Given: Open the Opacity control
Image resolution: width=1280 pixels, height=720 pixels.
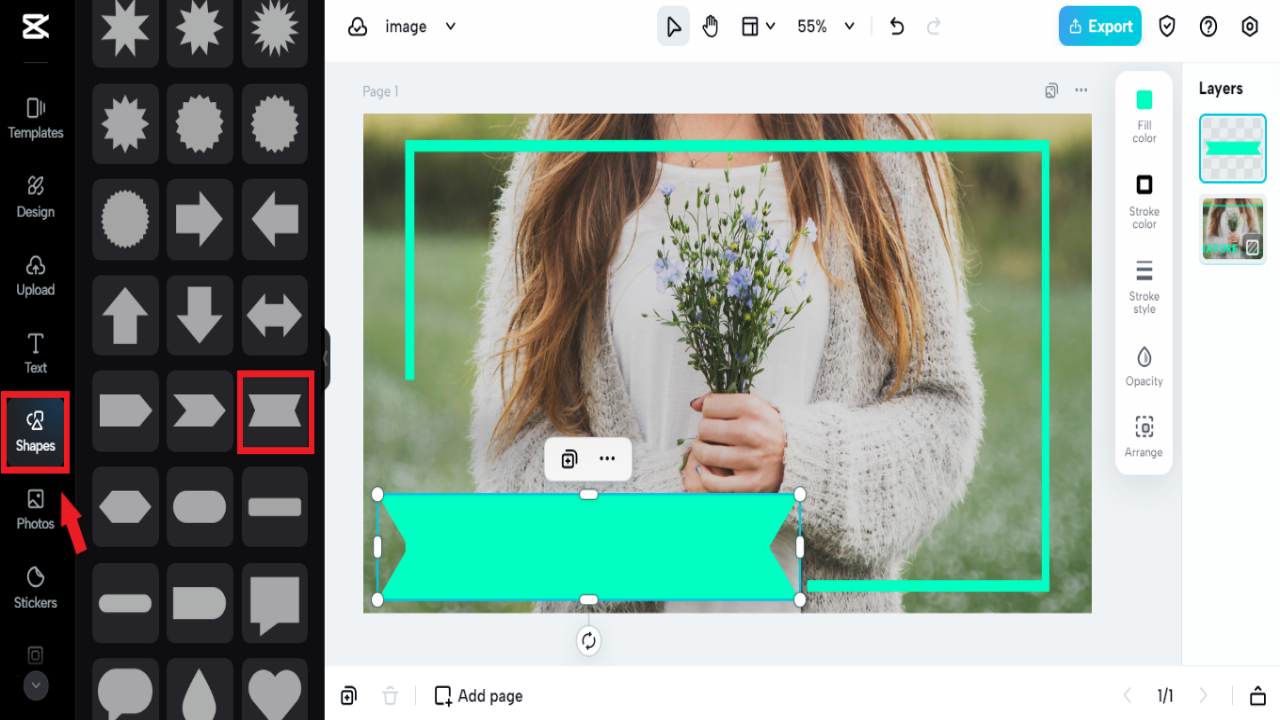Looking at the screenshot, I should pos(1144,366).
